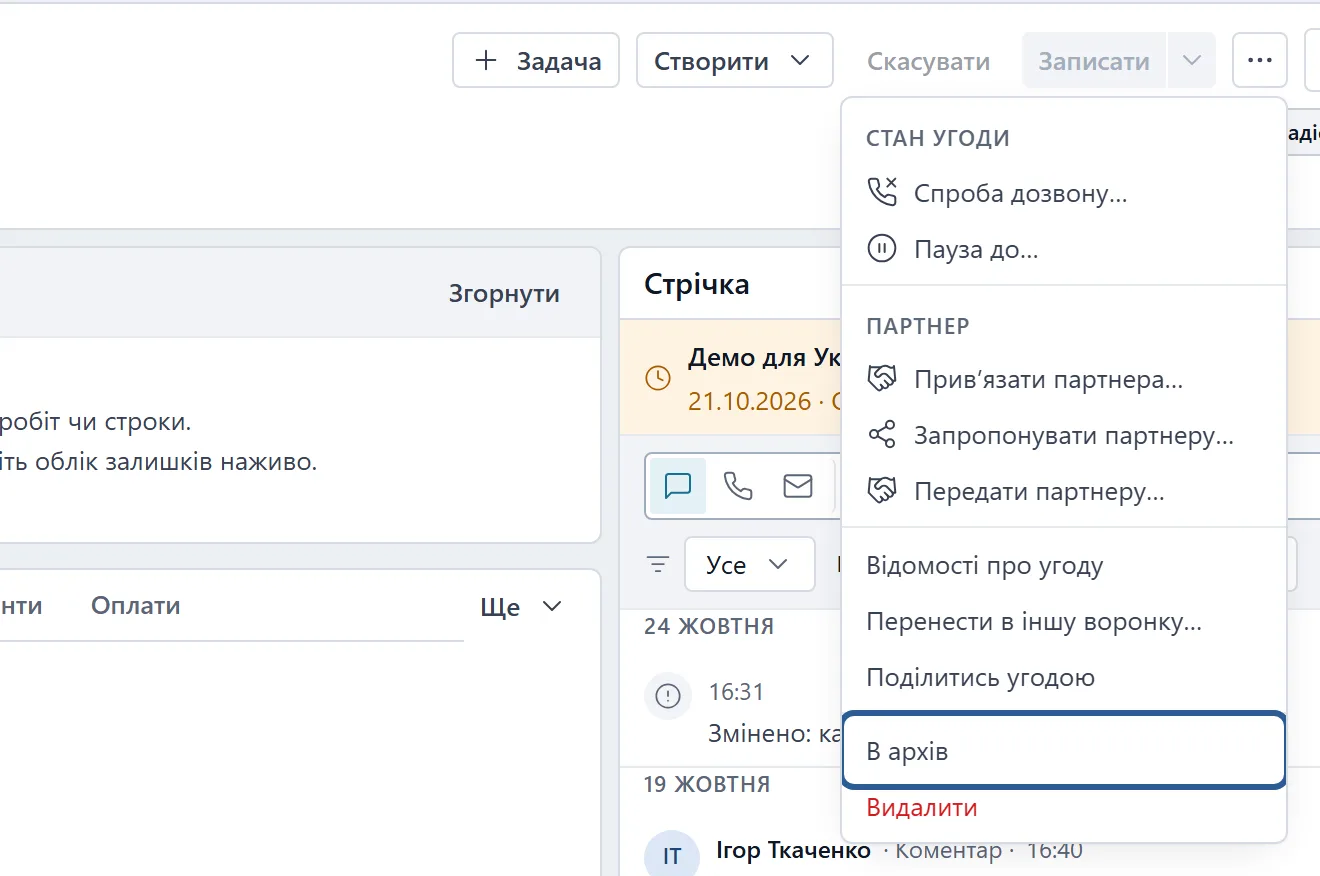Screen dimensions: 1320x876
Task: Collapse the panel with Згорнути
Action: tap(504, 294)
